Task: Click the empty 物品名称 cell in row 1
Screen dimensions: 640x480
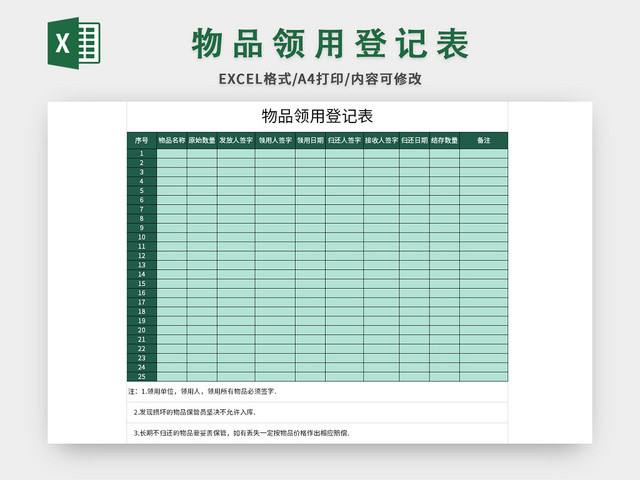Action: (172, 153)
